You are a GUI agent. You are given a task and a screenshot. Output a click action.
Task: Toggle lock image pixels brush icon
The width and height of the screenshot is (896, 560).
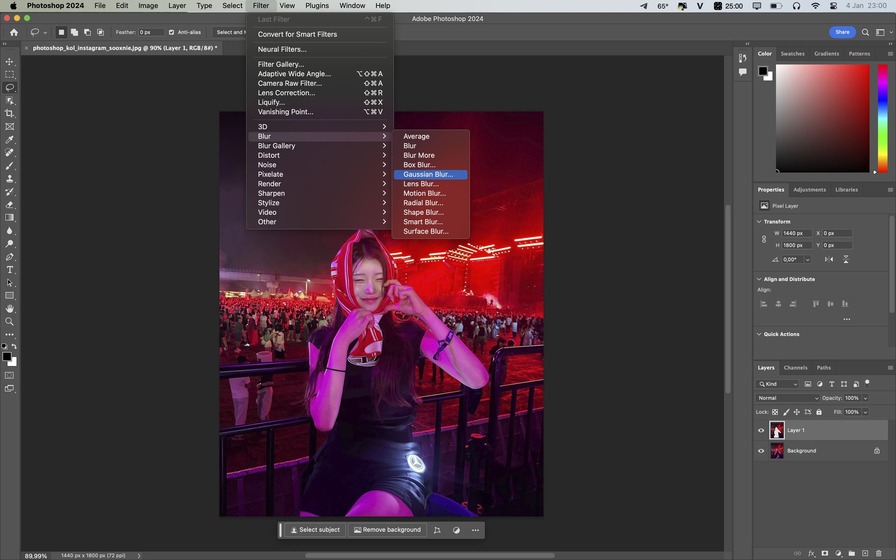click(x=786, y=412)
